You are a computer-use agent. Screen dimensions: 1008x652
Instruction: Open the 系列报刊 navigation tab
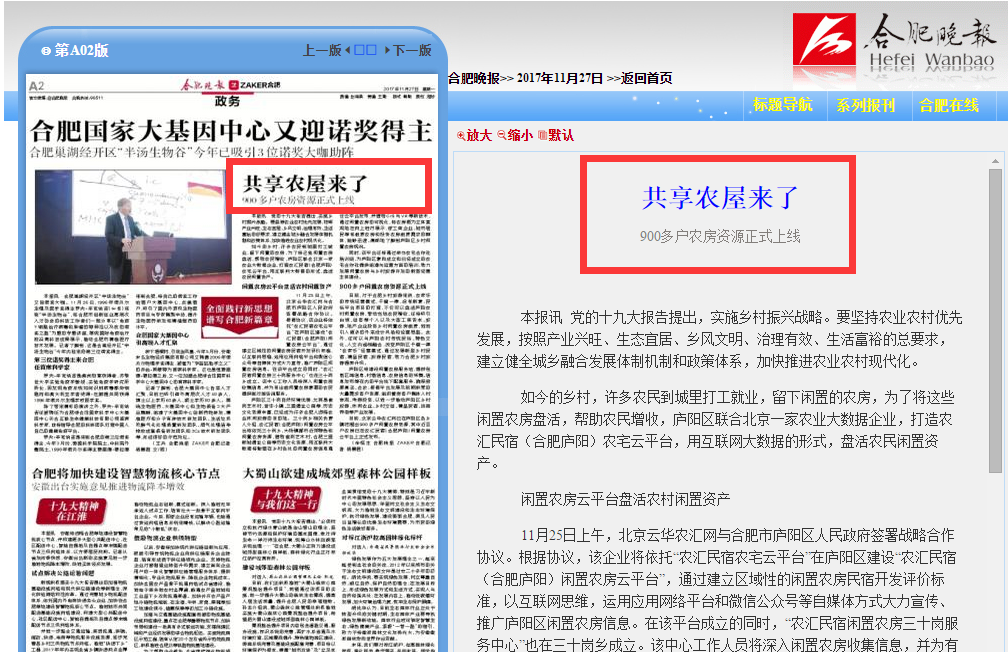click(865, 105)
